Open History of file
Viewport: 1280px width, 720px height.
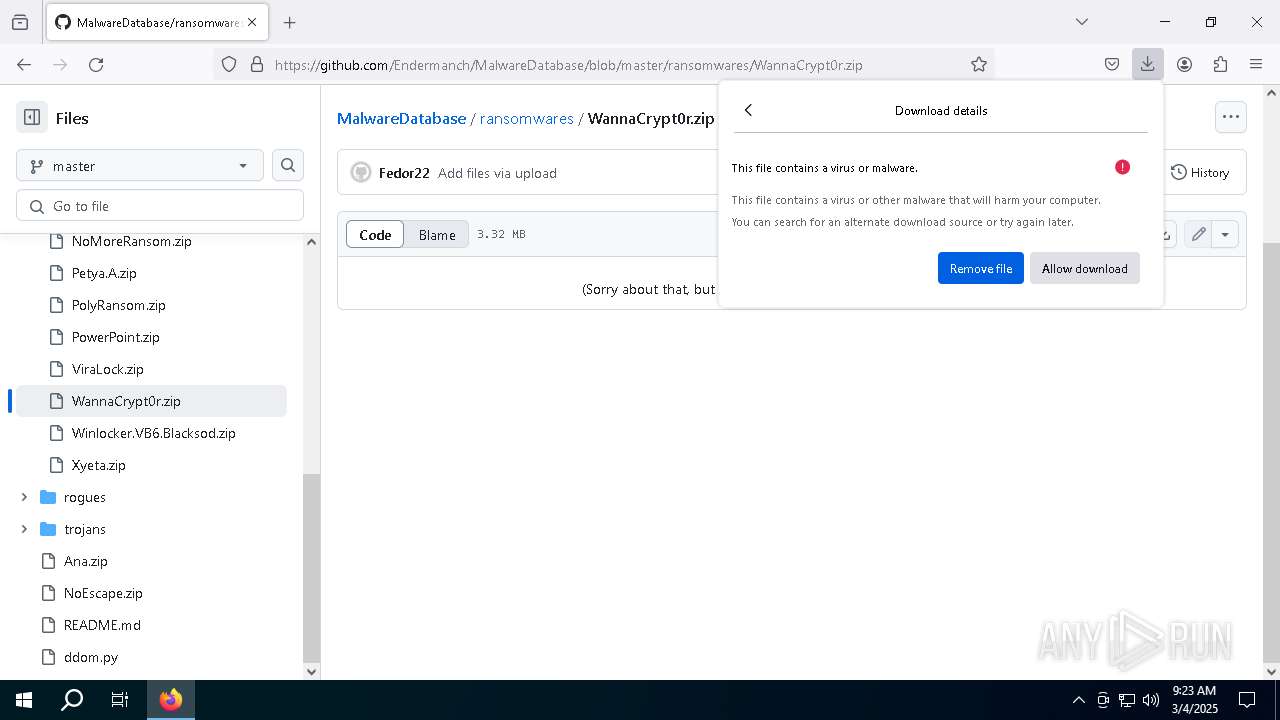click(x=1200, y=172)
